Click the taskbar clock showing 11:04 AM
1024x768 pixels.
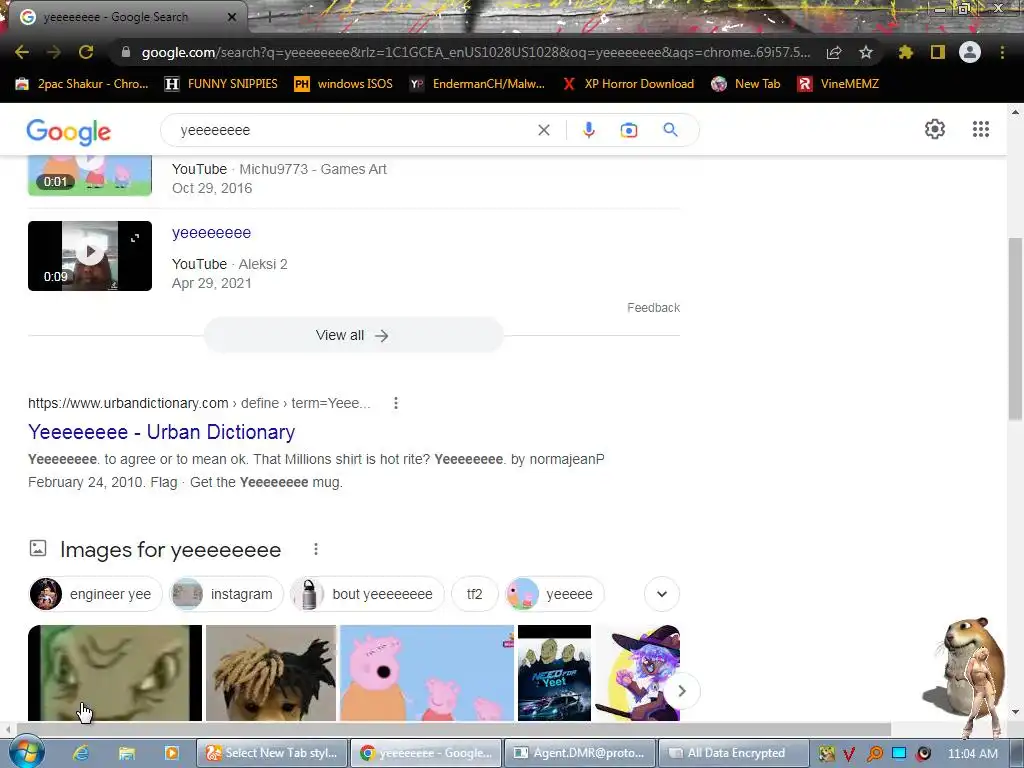pyautogui.click(x=972, y=754)
